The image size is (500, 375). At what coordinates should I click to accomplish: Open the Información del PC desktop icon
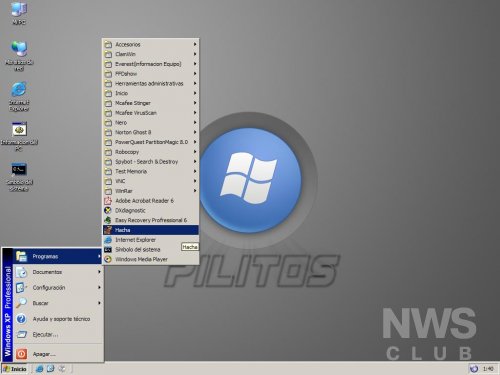[19, 136]
